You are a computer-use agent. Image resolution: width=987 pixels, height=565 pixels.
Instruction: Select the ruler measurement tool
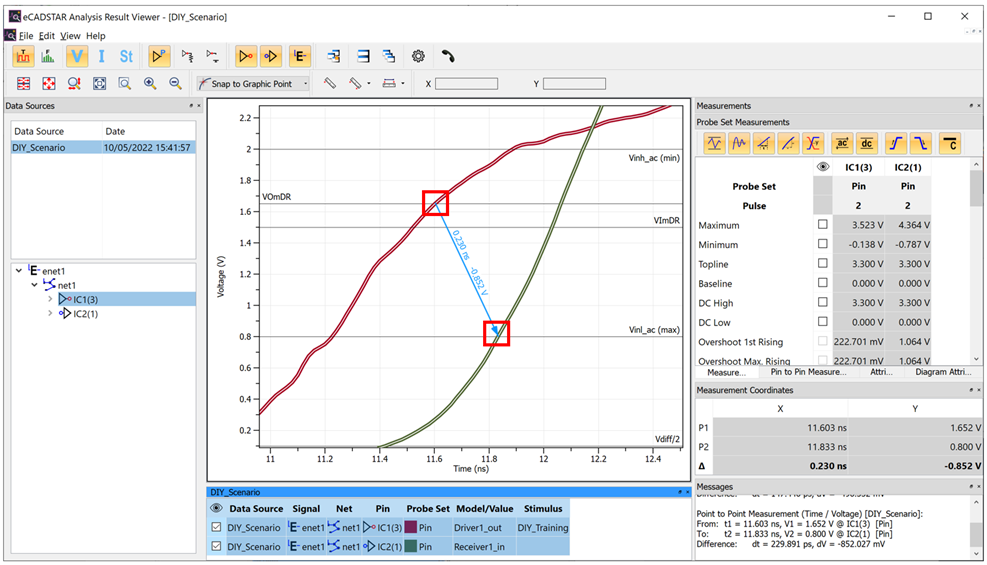[x=330, y=83]
